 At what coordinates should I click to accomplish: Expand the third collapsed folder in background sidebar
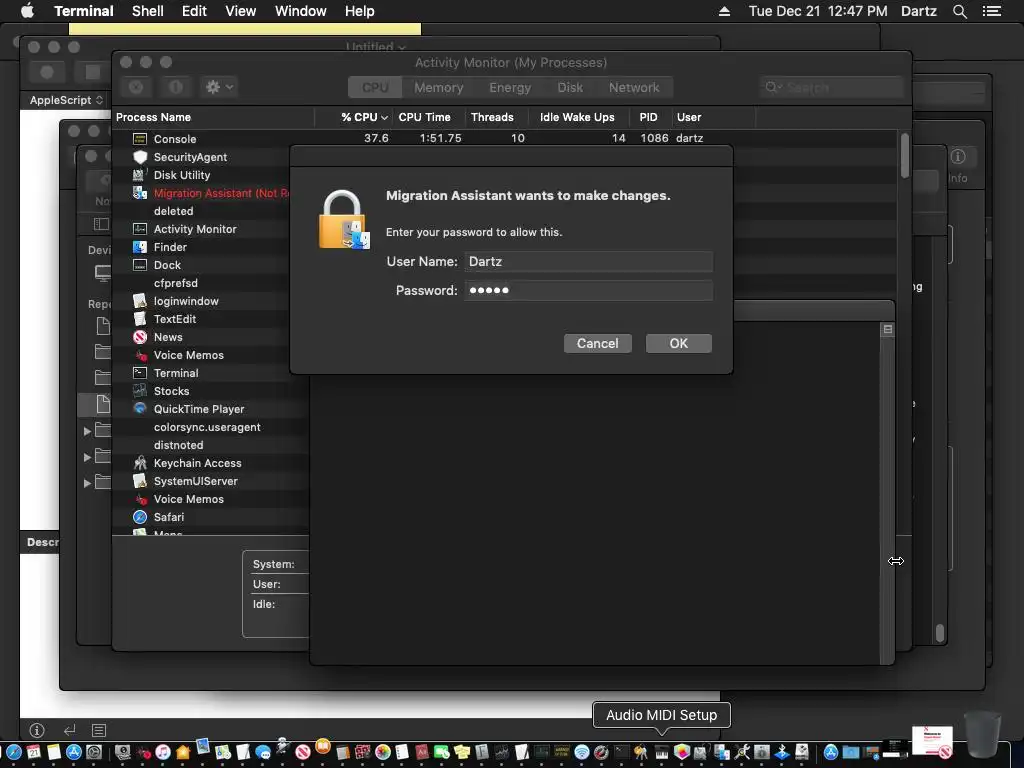tap(88, 483)
